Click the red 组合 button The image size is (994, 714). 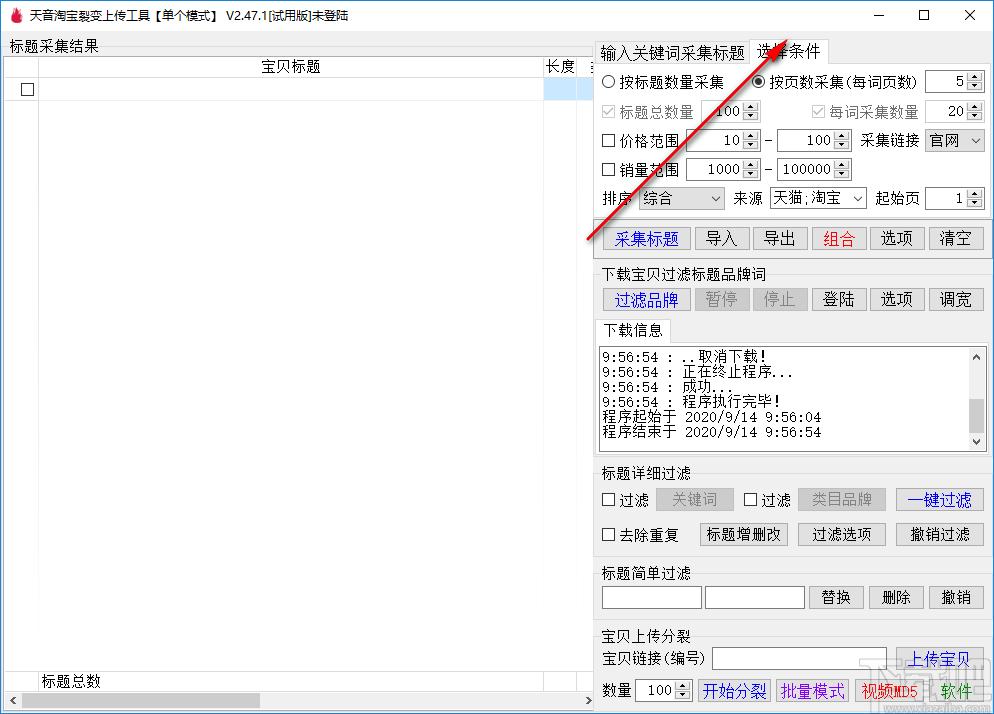pyautogui.click(x=839, y=239)
